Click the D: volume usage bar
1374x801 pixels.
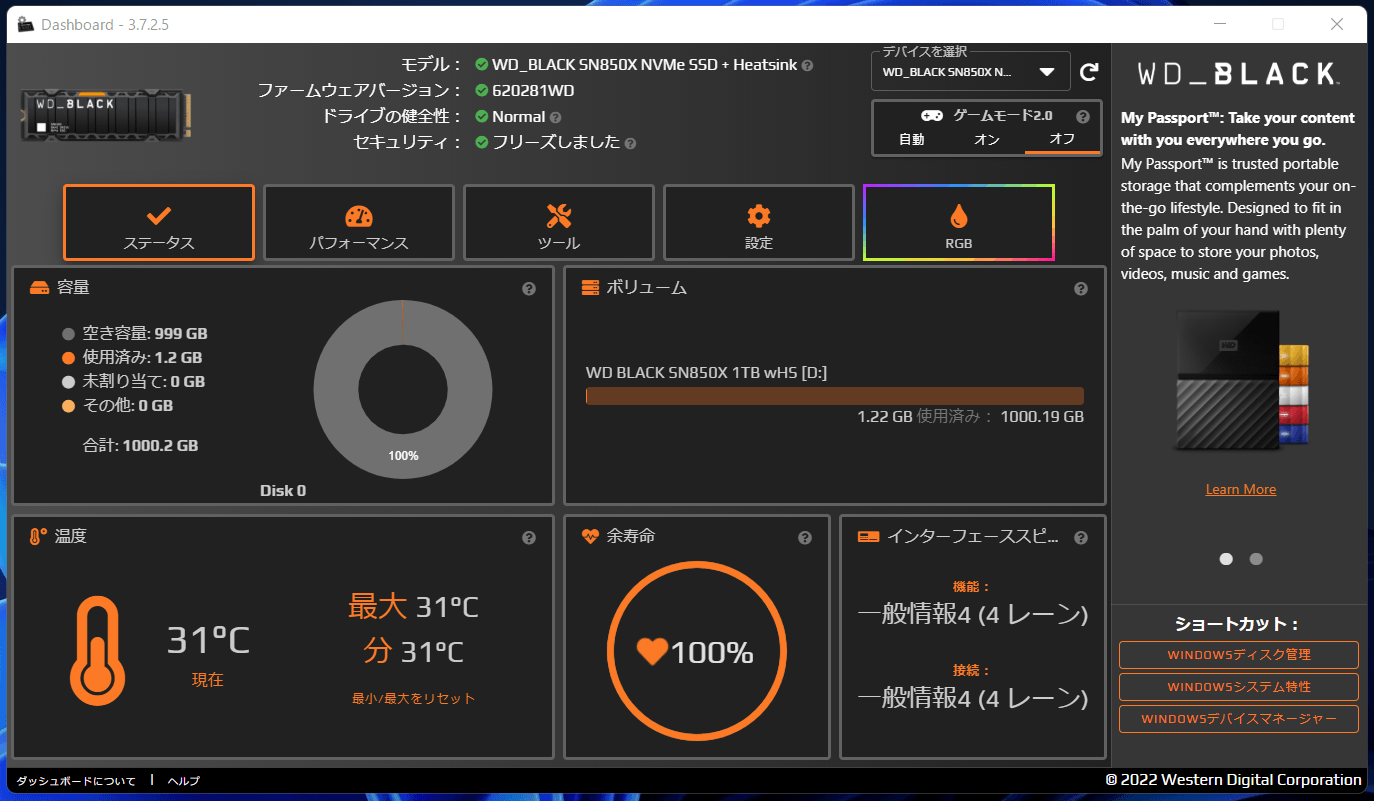[x=835, y=396]
